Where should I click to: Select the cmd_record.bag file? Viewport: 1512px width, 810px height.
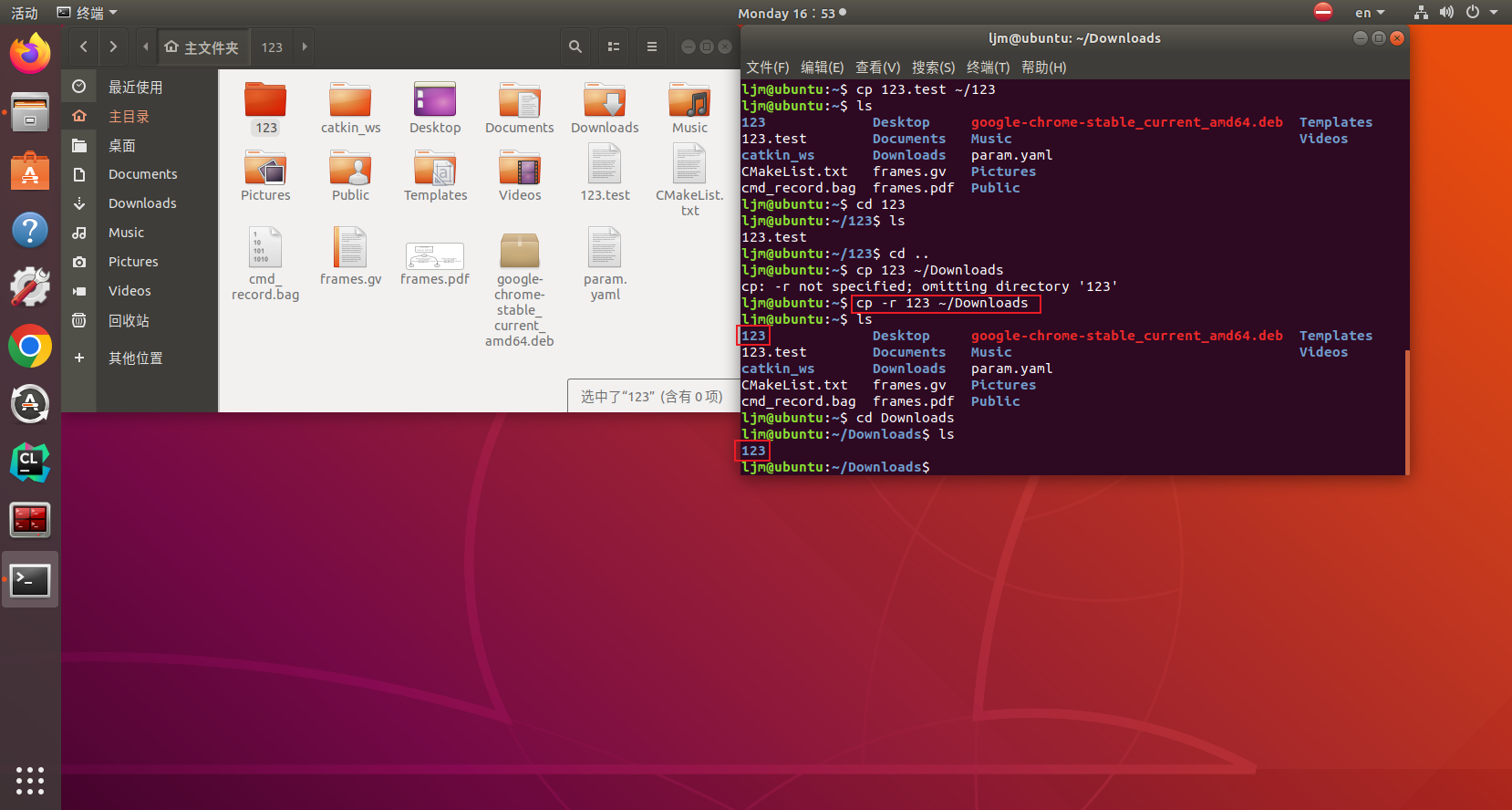pyautogui.click(x=265, y=264)
